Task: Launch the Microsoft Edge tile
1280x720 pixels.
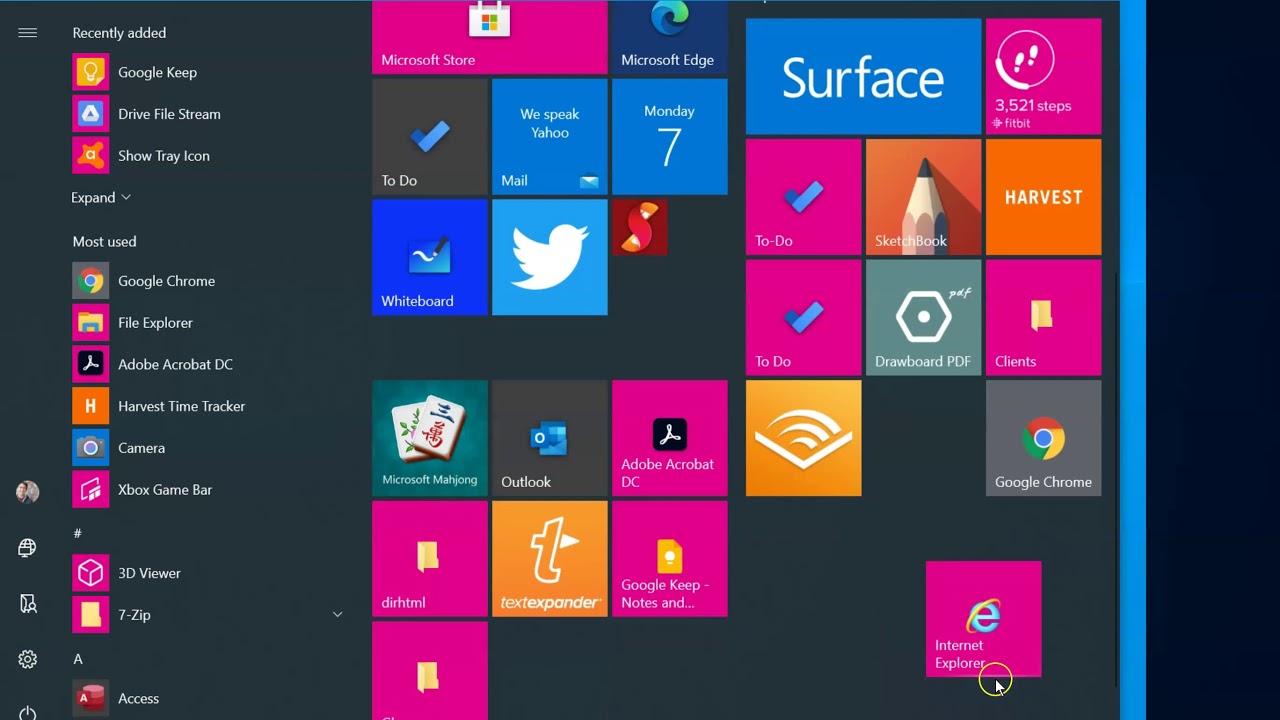Action: coord(670,37)
